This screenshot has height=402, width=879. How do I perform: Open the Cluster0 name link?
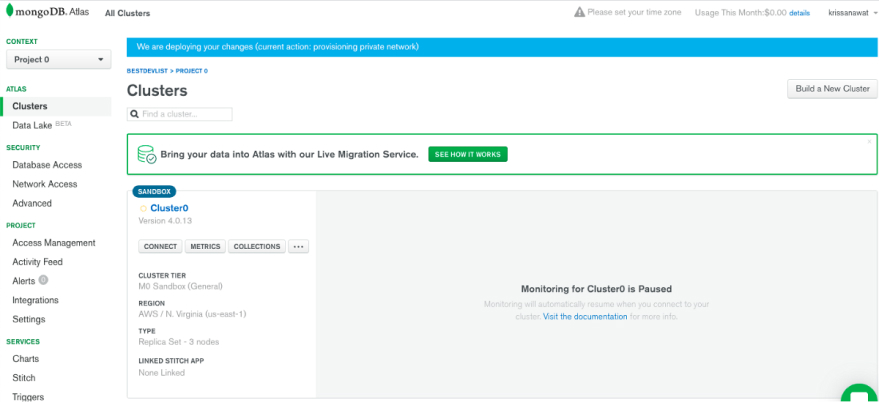pyautogui.click(x=169, y=208)
